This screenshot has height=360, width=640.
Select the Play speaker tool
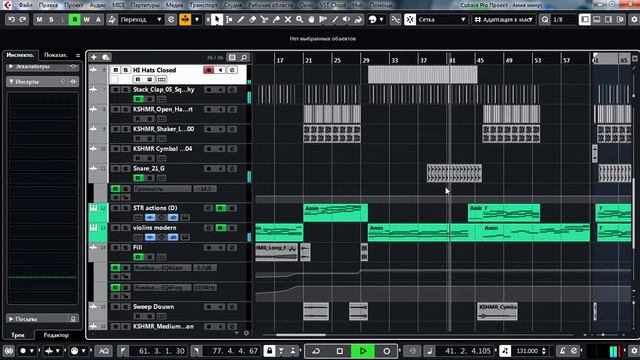(x=347, y=20)
